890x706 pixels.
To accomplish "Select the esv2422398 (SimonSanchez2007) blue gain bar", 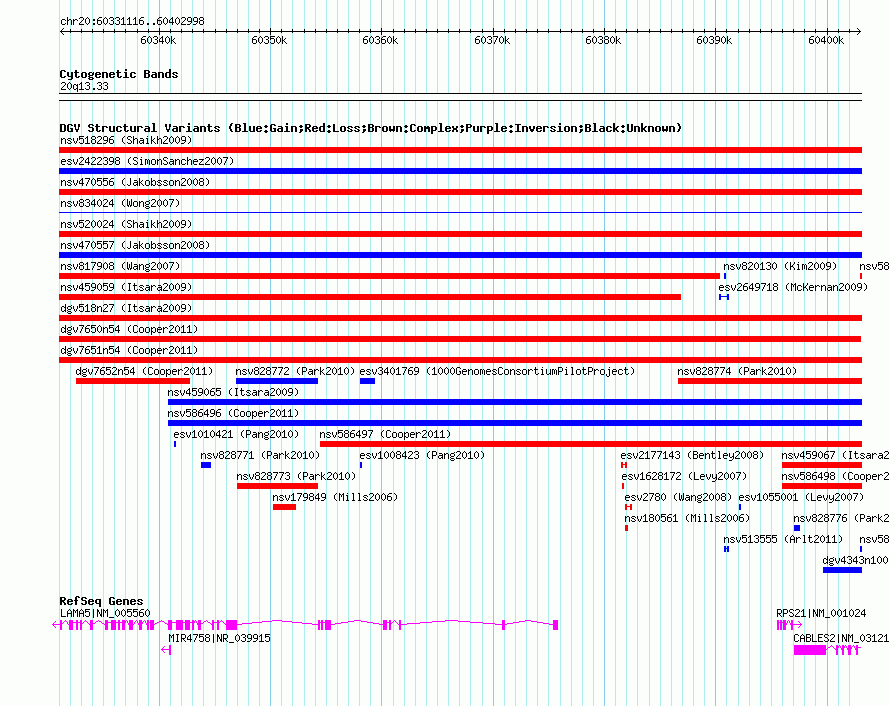I will 460,171.
